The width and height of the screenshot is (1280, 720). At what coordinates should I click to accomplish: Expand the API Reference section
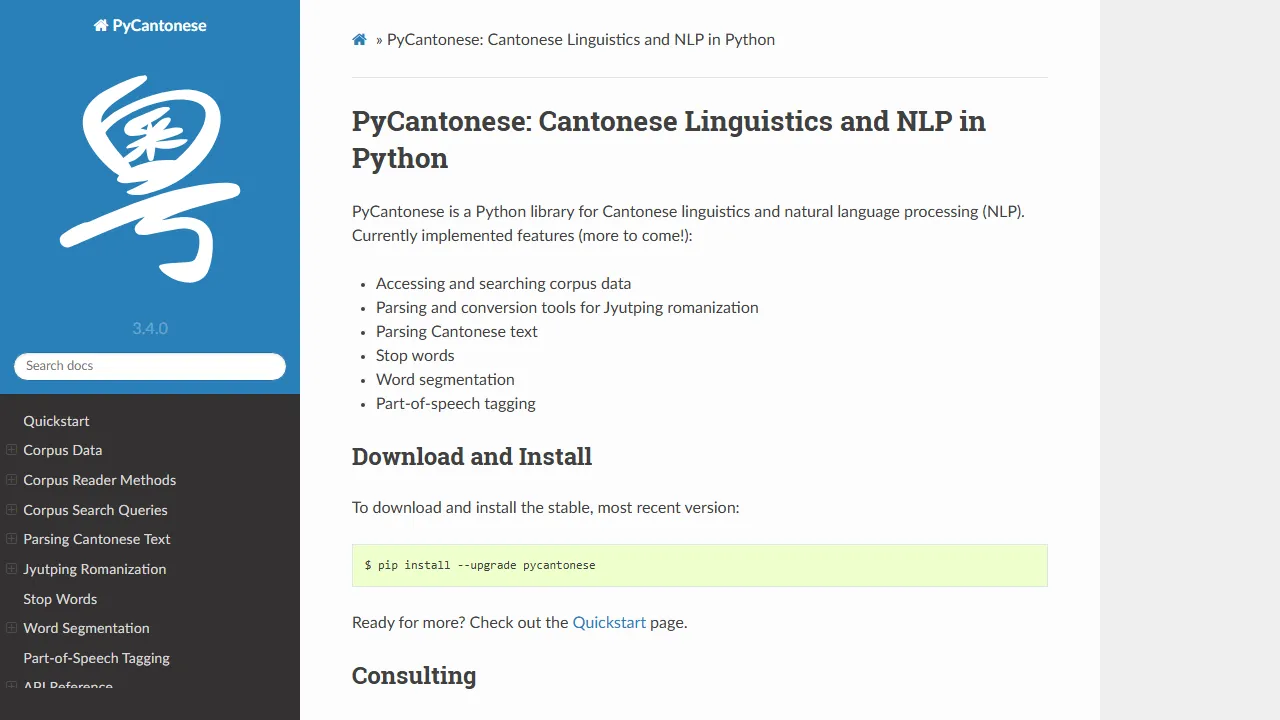click(x=10, y=687)
